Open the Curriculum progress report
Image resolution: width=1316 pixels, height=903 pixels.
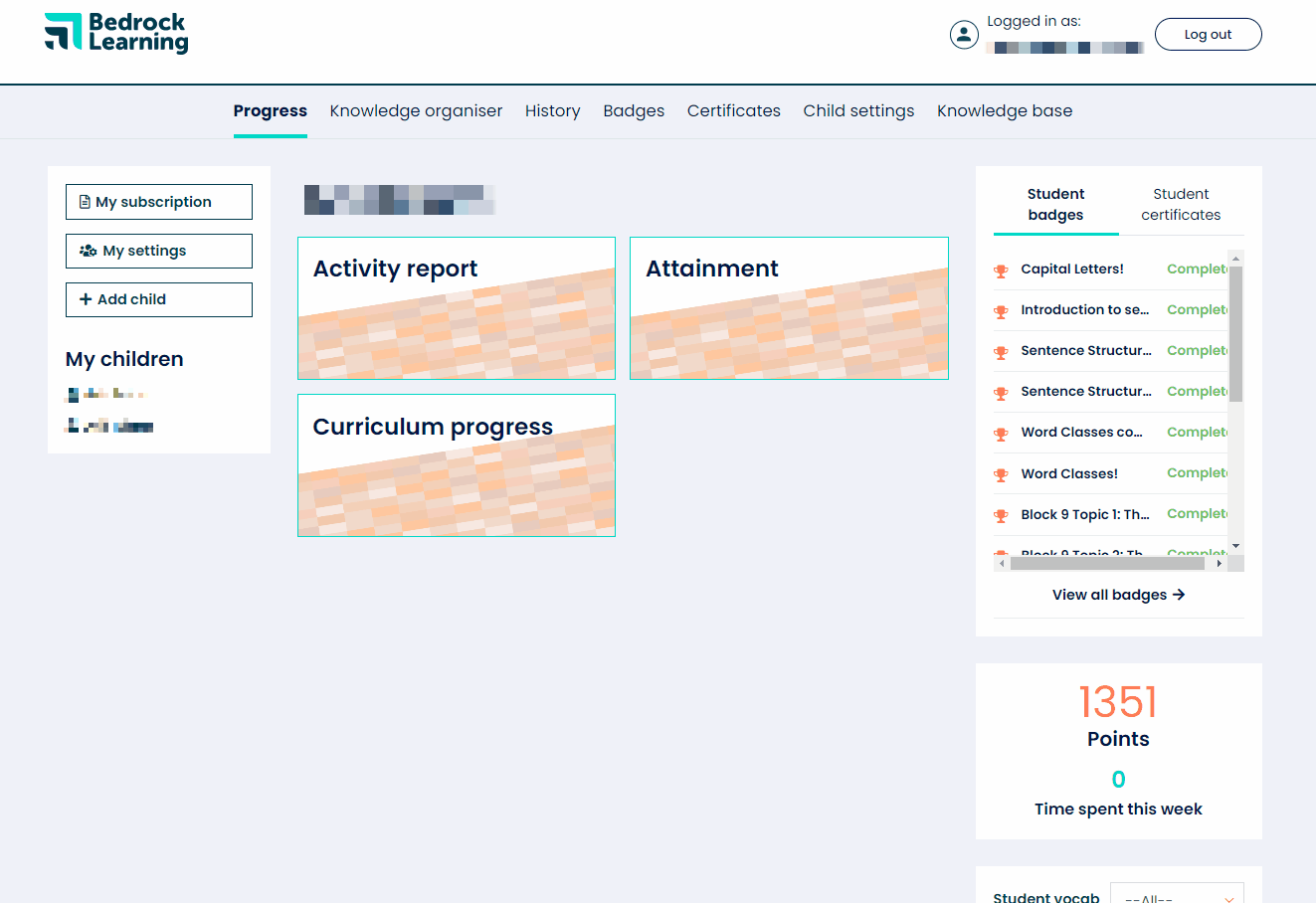click(x=456, y=465)
